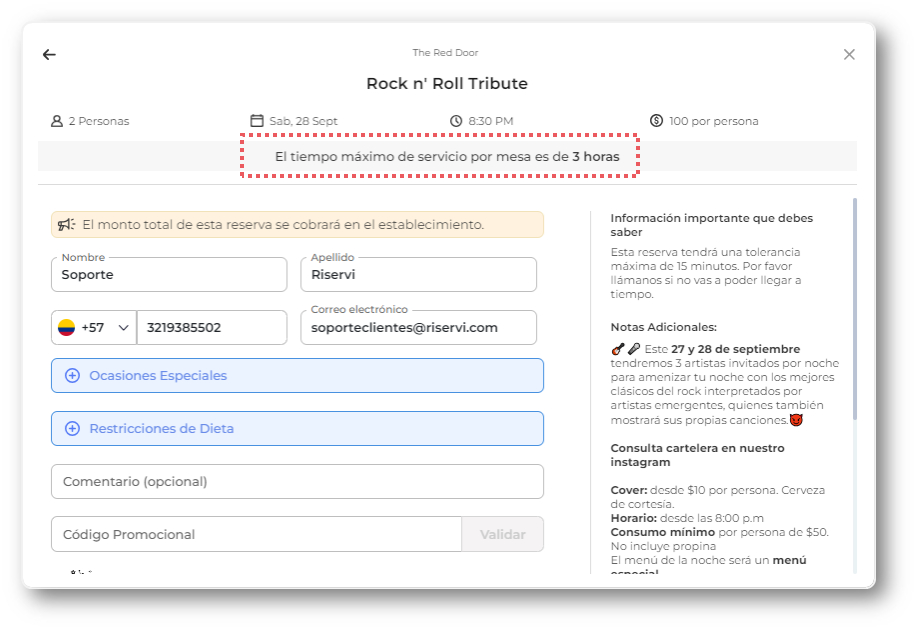Viewport: 918px width, 631px height.
Task: Open the +57 country code dropdown
Action: tap(94, 328)
